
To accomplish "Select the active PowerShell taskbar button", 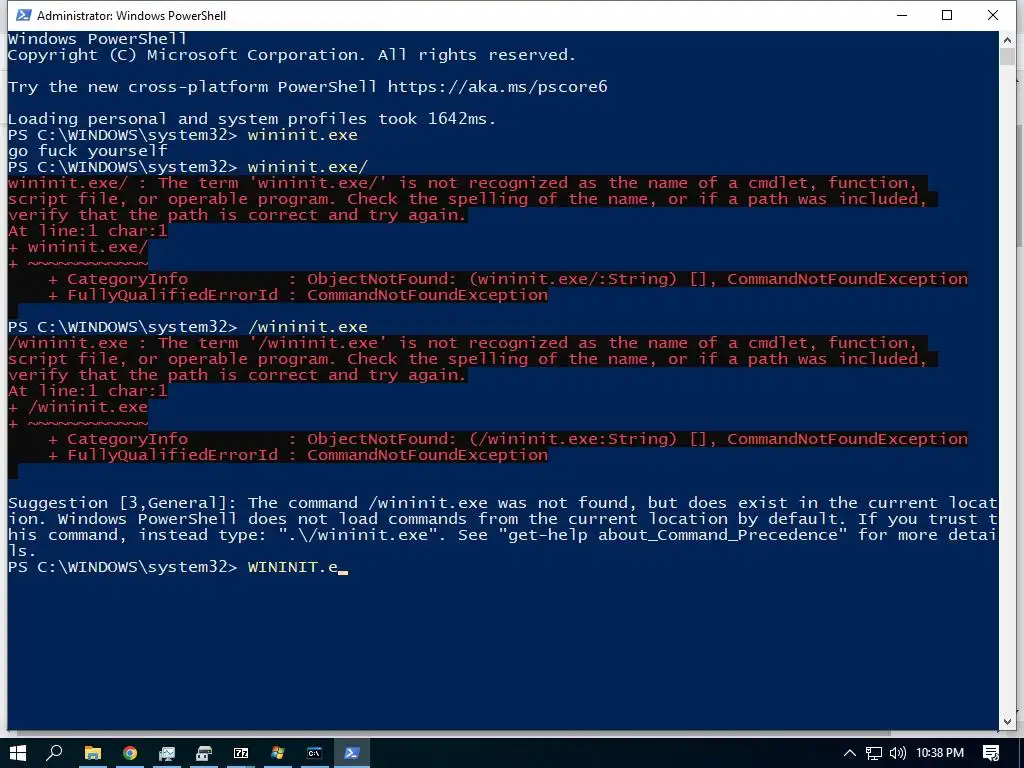I will point(352,753).
